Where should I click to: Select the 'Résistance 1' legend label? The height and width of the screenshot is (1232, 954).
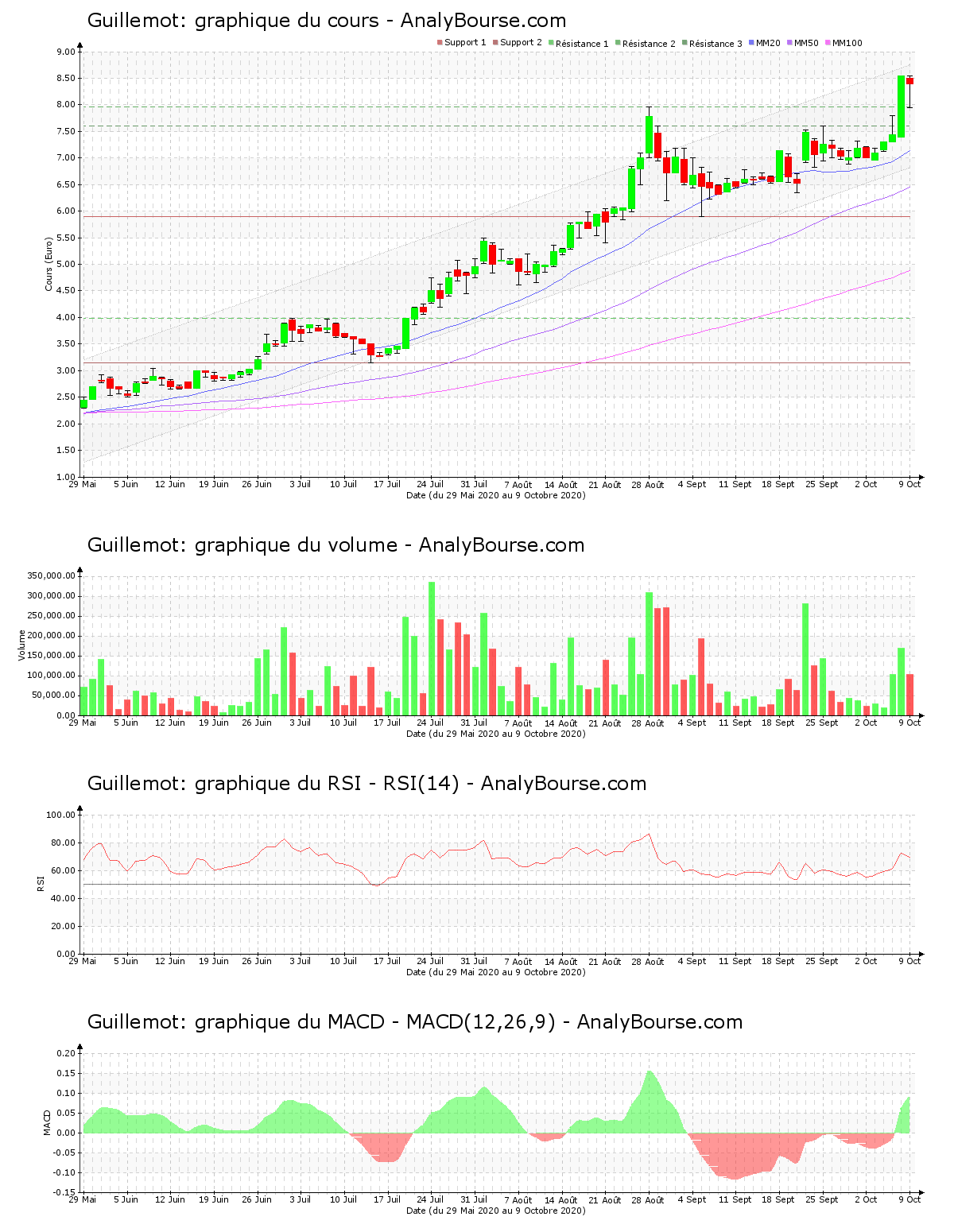click(582, 43)
